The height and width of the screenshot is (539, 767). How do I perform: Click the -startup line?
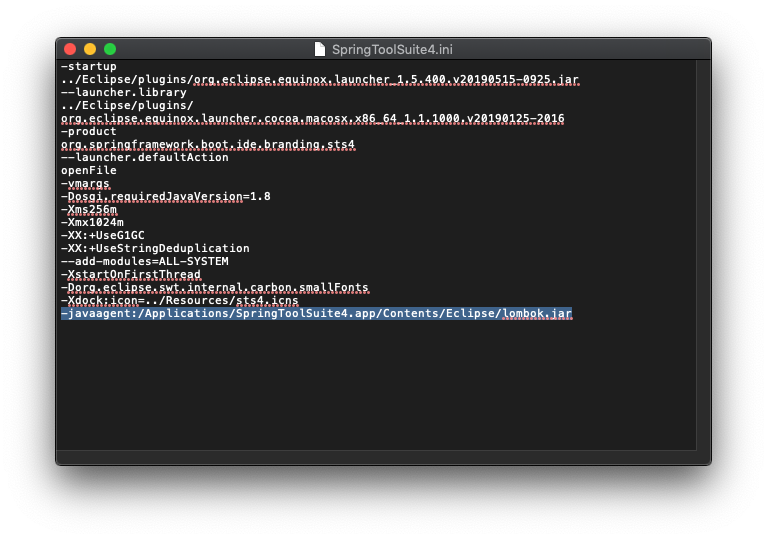pyautogui.click(x=89, y=67)
